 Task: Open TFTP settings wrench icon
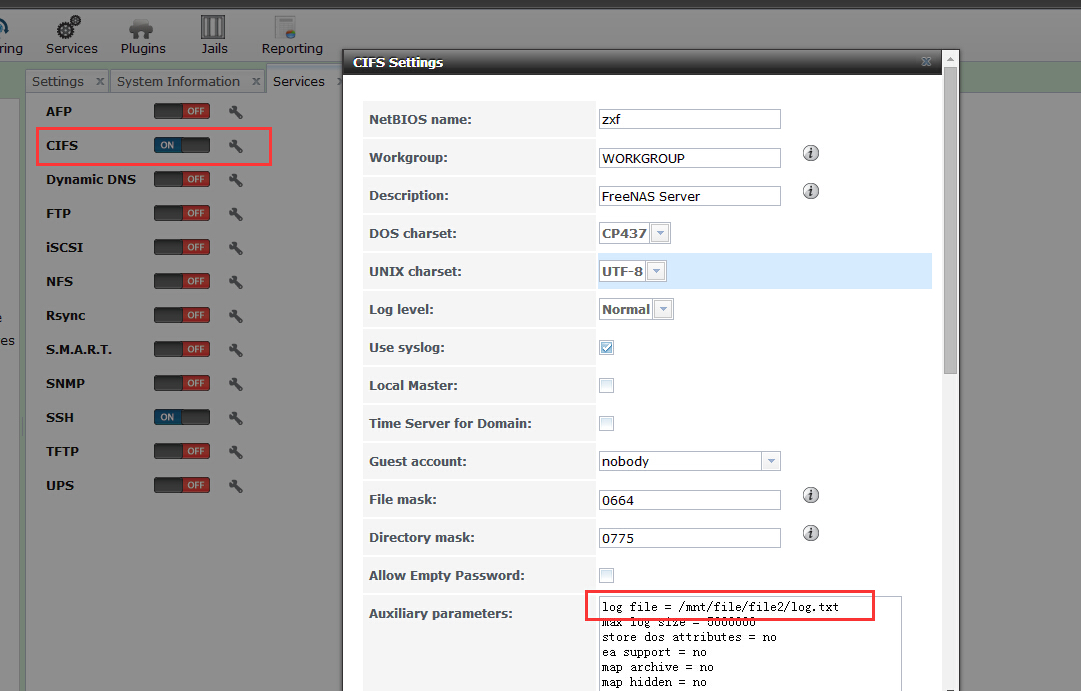tap(236, 452)
